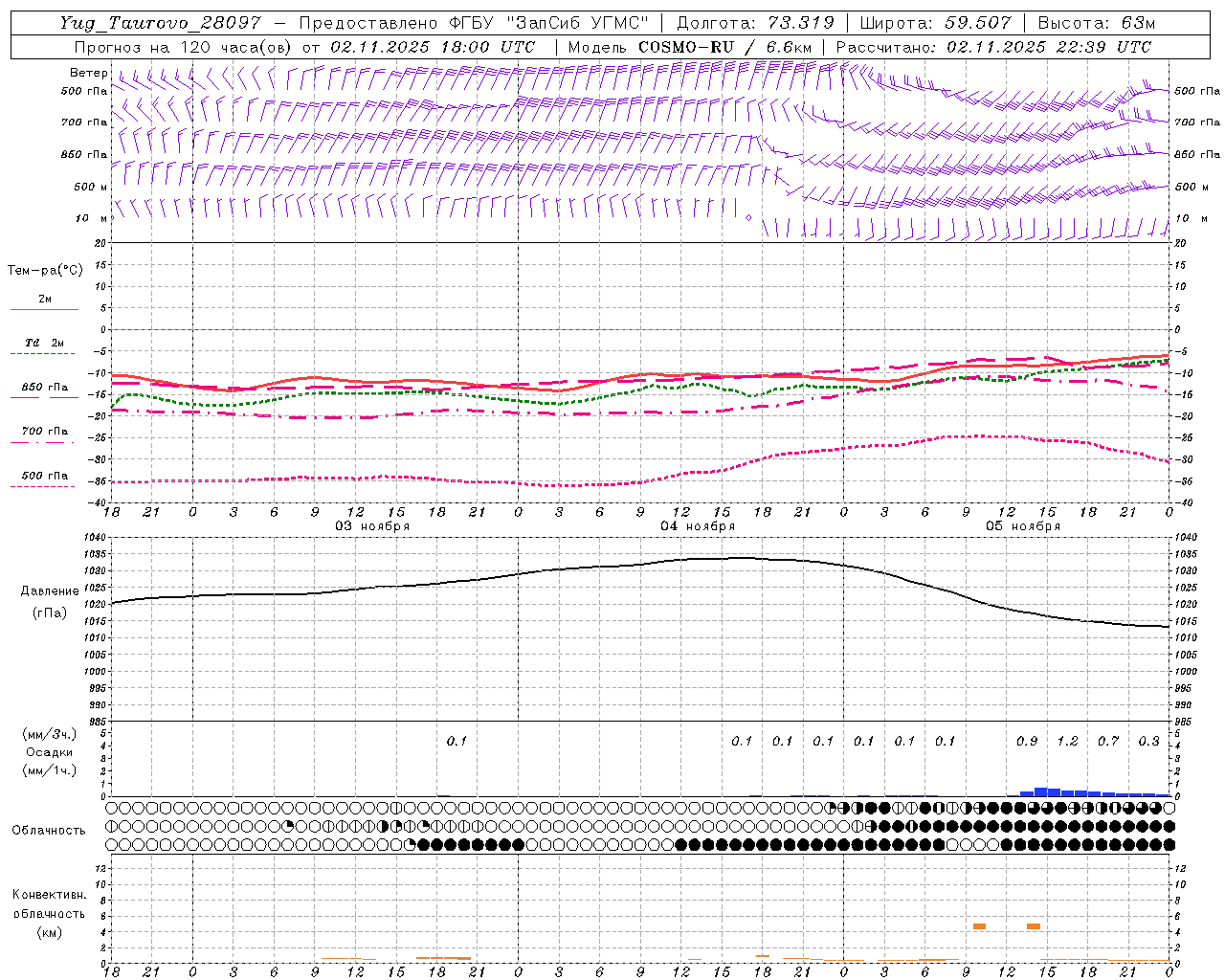Click the precipitation value '0.7'
Viewport: 1225px width, 980px height.
point(1107,741)
